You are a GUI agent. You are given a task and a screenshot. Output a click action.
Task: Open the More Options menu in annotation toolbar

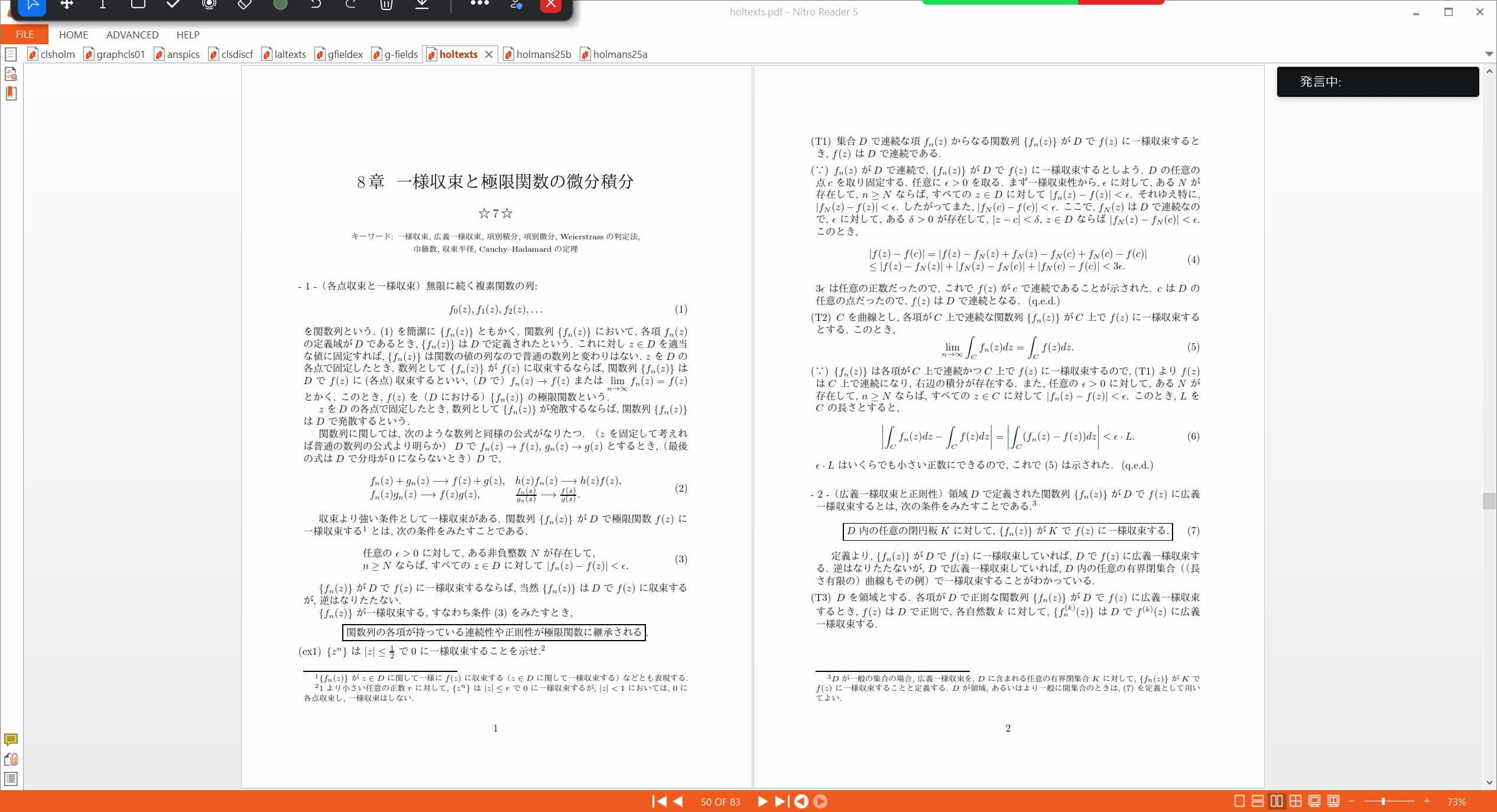click(479, 5)
